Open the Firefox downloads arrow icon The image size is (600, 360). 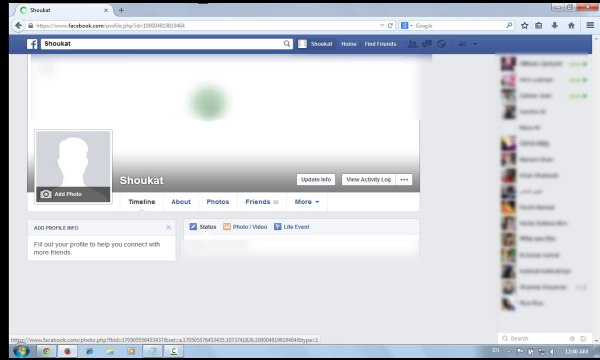(554, 26)
